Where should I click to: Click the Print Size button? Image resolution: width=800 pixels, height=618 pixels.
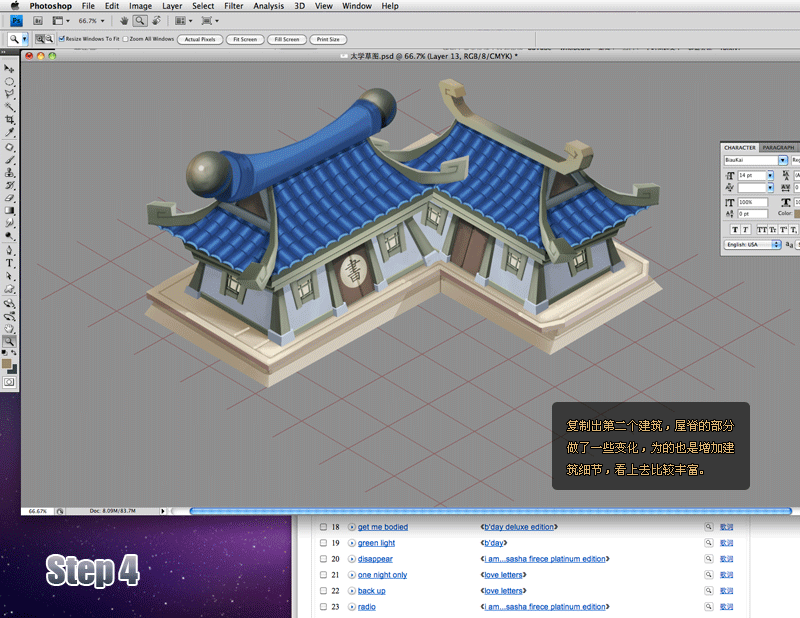328,39
